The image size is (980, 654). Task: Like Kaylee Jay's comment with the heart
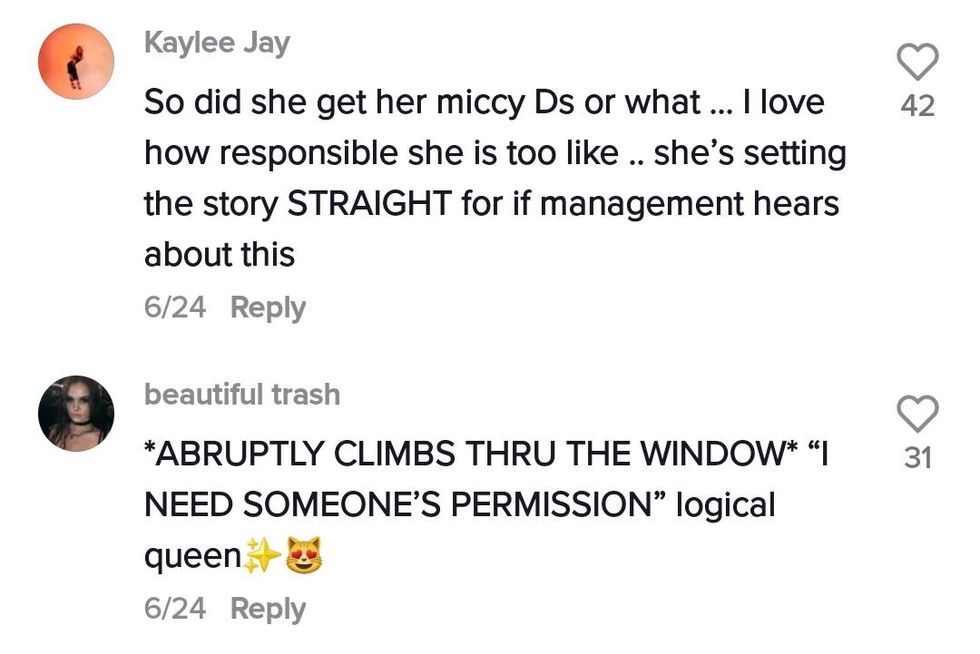(917, 63)
